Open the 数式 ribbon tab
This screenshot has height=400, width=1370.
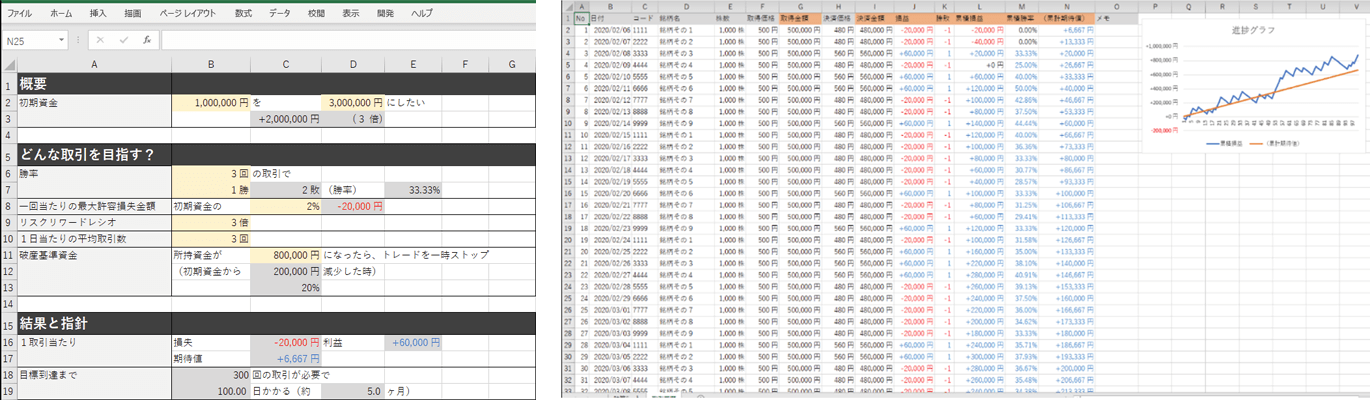(x=243, y=14)
